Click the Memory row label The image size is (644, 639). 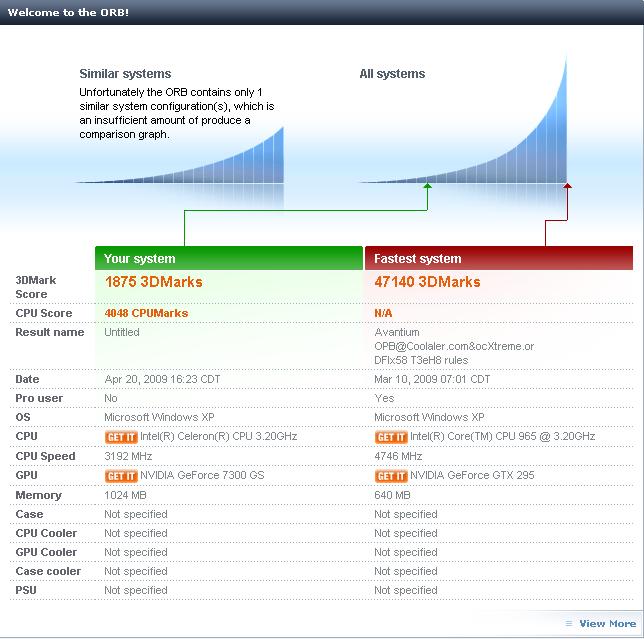[38, 495]
